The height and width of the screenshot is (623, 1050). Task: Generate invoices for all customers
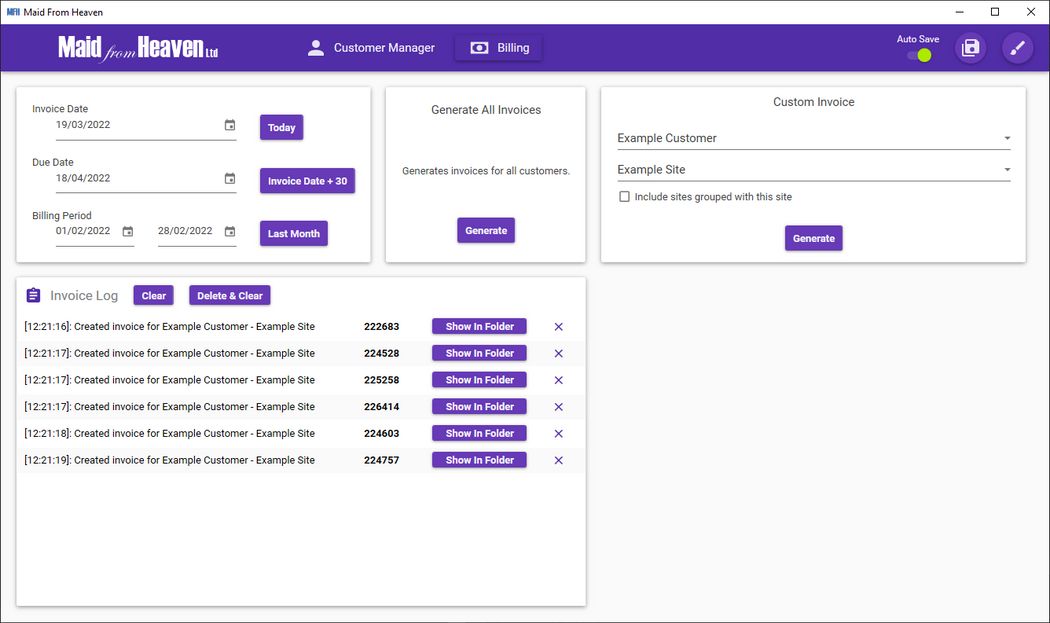coord(486,231)
